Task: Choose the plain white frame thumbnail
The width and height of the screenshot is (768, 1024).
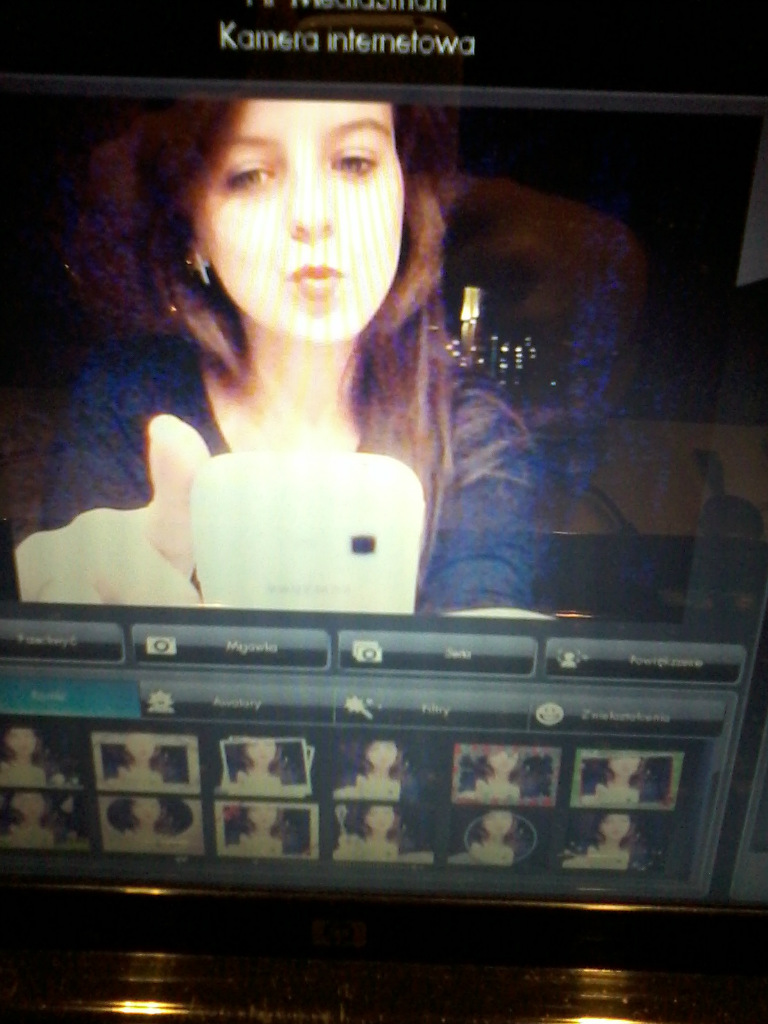Action: pyautogui.click(x=146, y=763)
